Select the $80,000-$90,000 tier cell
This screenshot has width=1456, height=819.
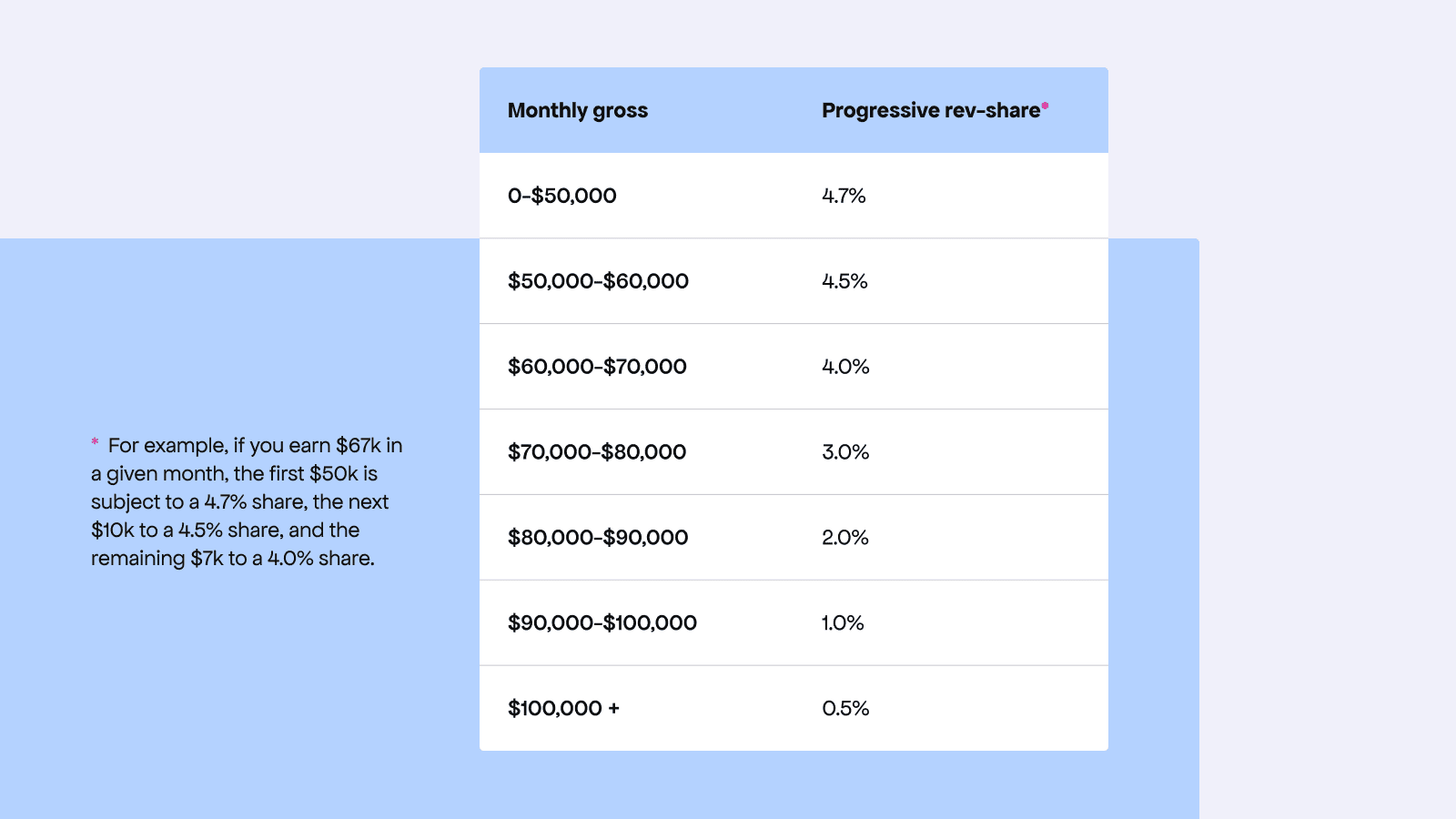click(x=598, y=538)
